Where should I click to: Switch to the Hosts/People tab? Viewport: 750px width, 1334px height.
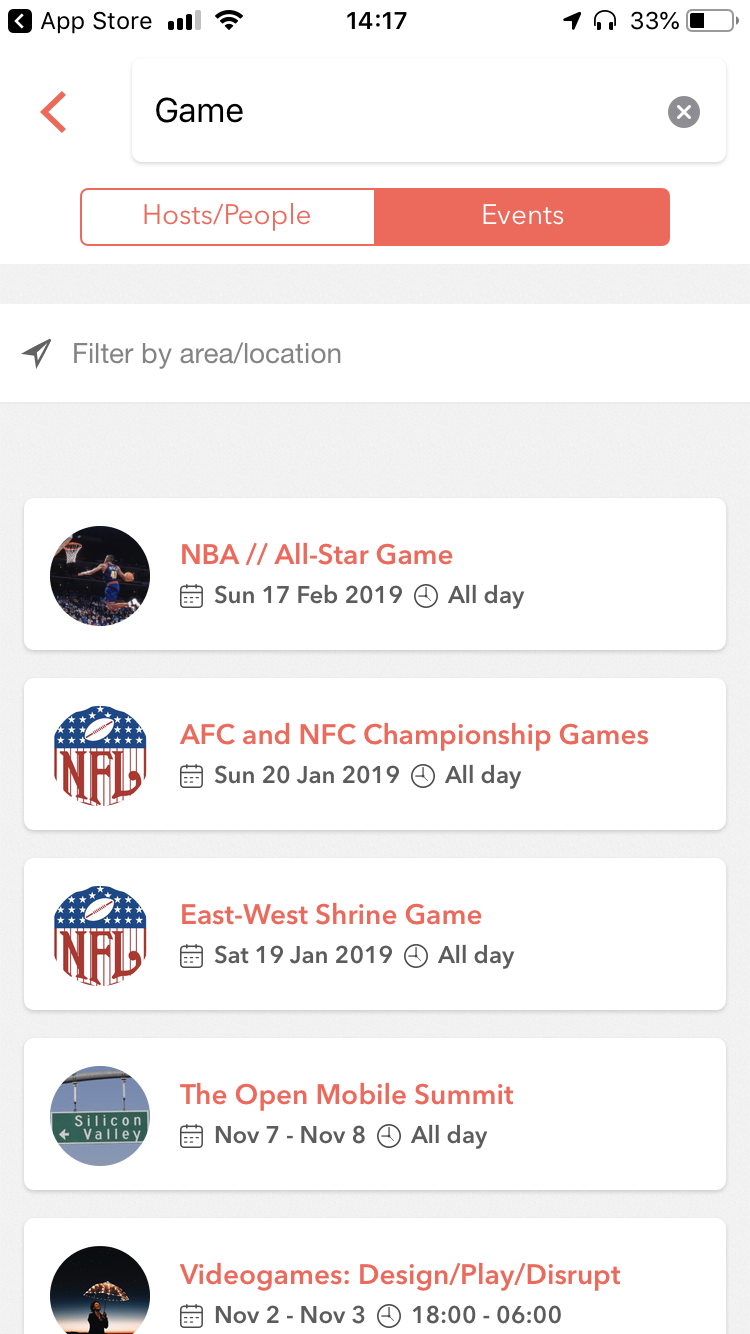pyautogui.click(x=227, y=216)
